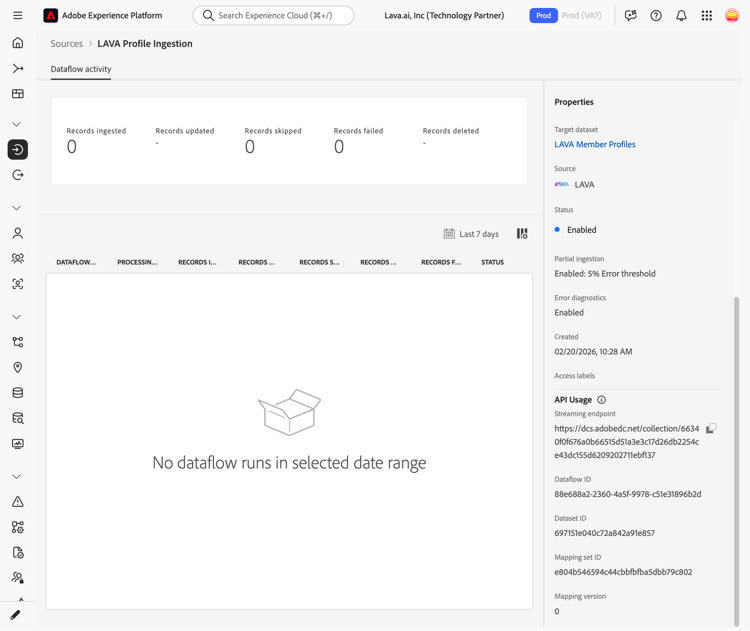
Task: Open the nodes-and-gear icon in the sidebar
Action: point(18,527)
